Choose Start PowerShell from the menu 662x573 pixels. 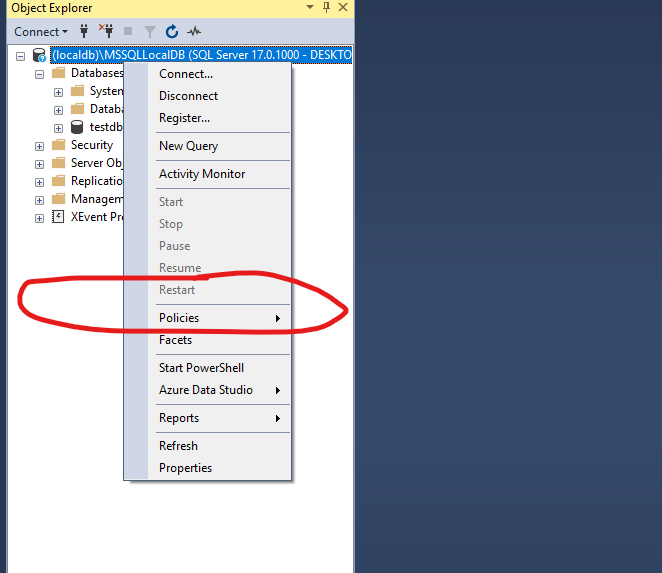201,368
